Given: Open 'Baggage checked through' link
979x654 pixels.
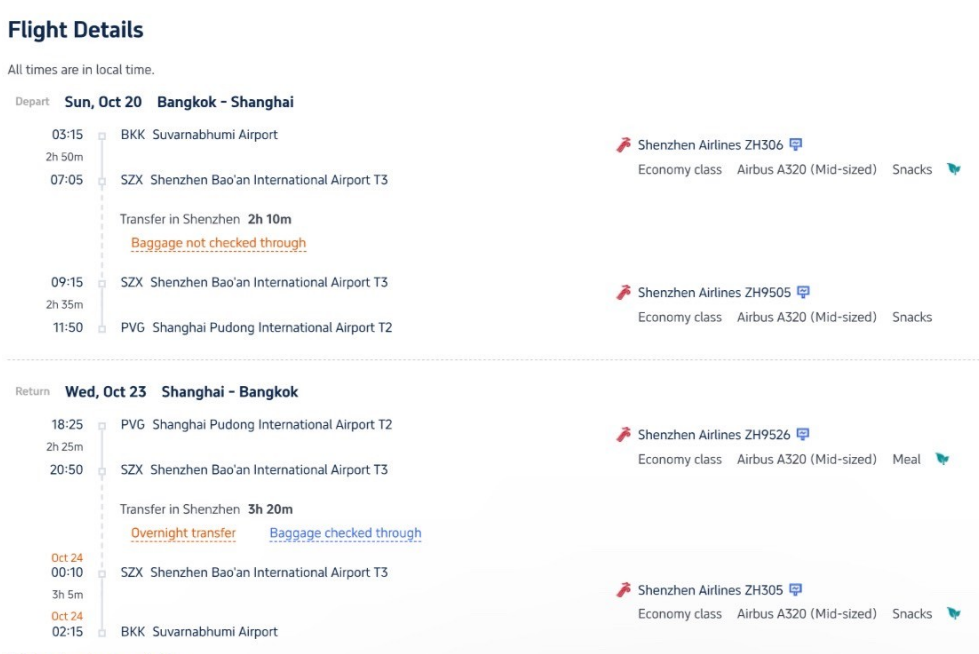Looking at the screenshot, I should tap(345, 533).
